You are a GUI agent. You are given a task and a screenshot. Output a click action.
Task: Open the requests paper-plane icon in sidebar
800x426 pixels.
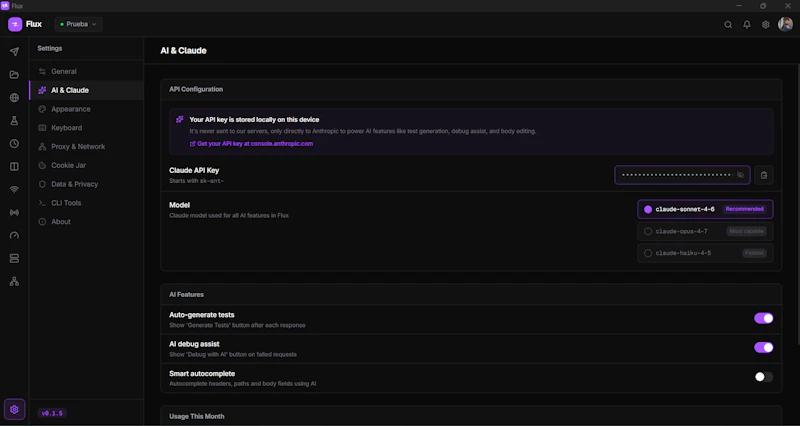(x=14, y=52)
